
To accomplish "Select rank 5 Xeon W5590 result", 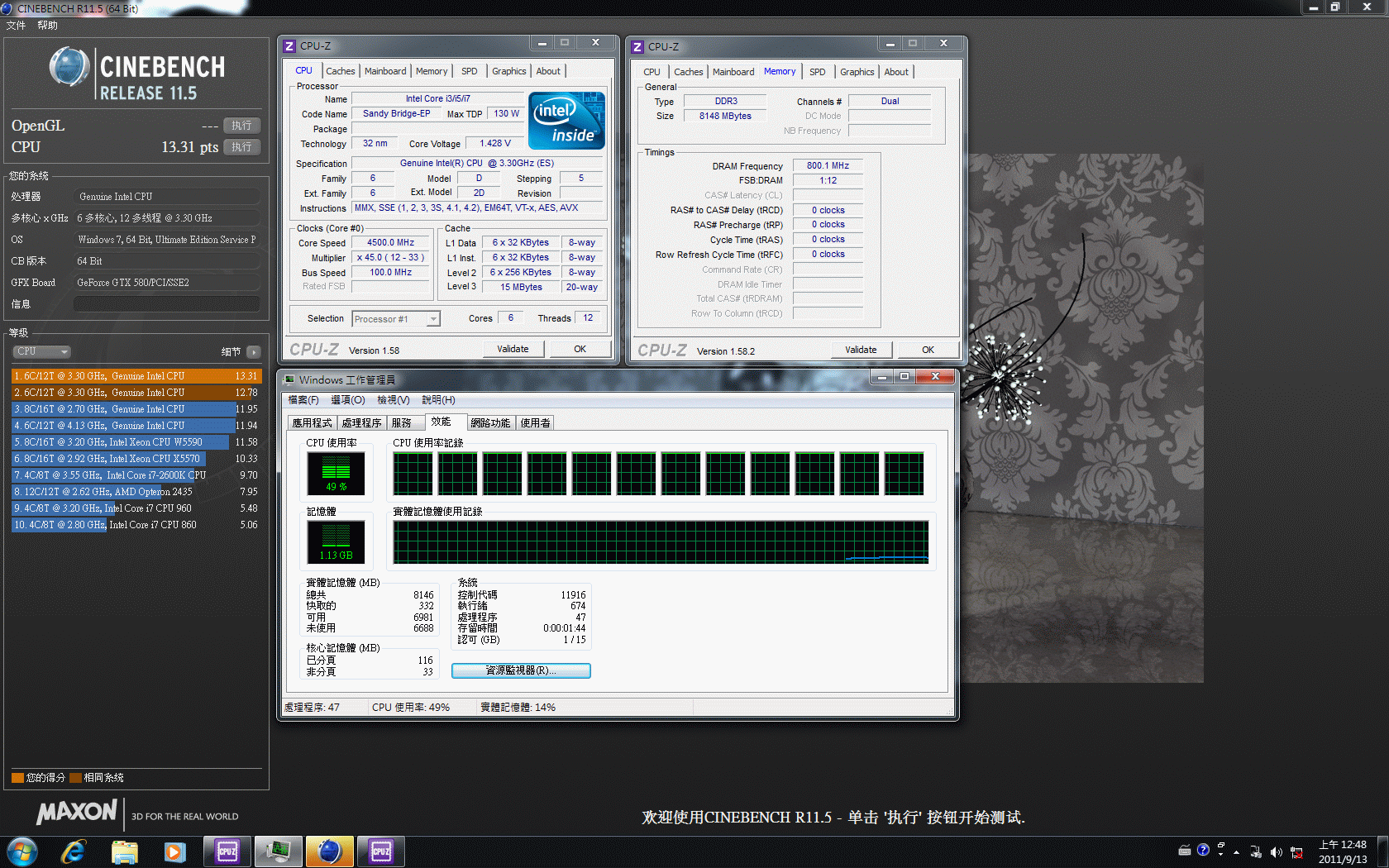I will pyautogui.click(x=136, y=442).
